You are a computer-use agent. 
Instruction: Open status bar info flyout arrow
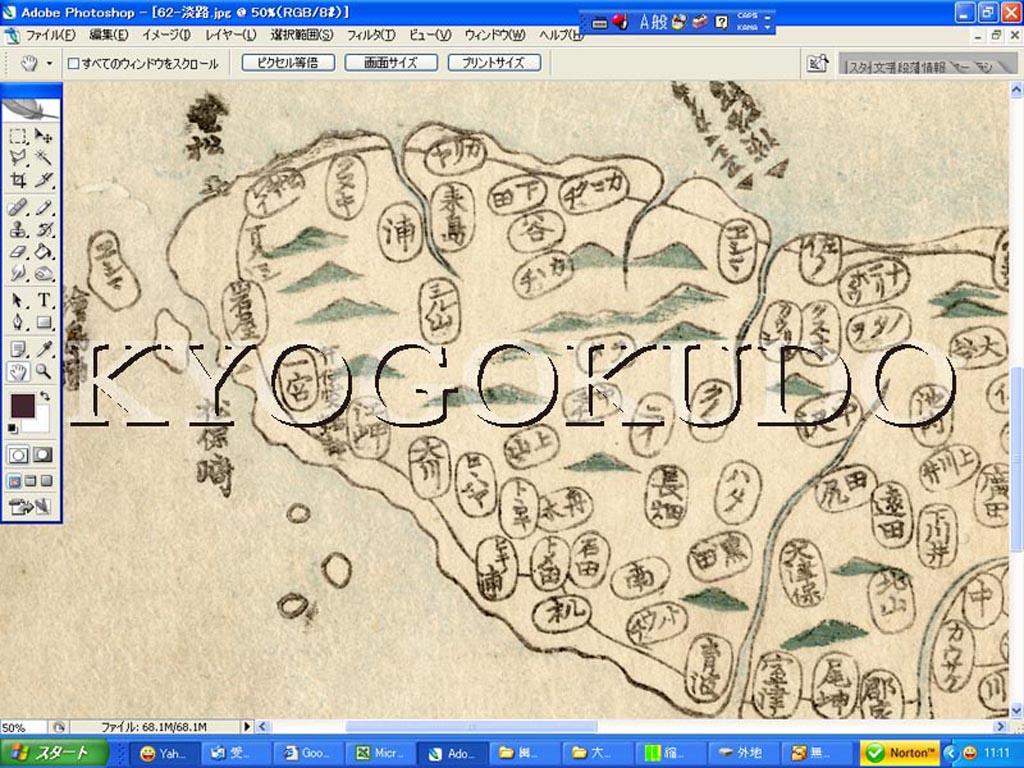[247, 726]
